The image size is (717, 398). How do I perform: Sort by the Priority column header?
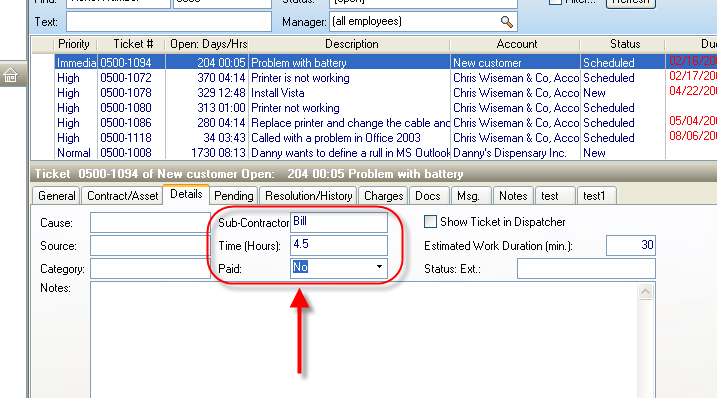[73, 44]
